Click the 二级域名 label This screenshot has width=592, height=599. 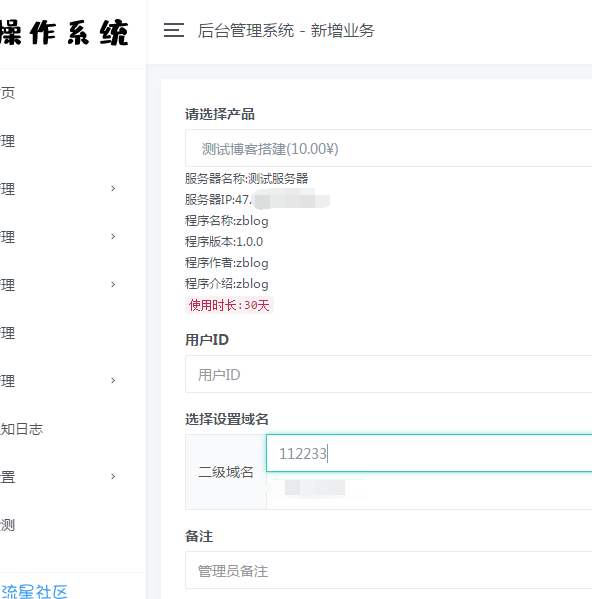[x=225, y=472]
